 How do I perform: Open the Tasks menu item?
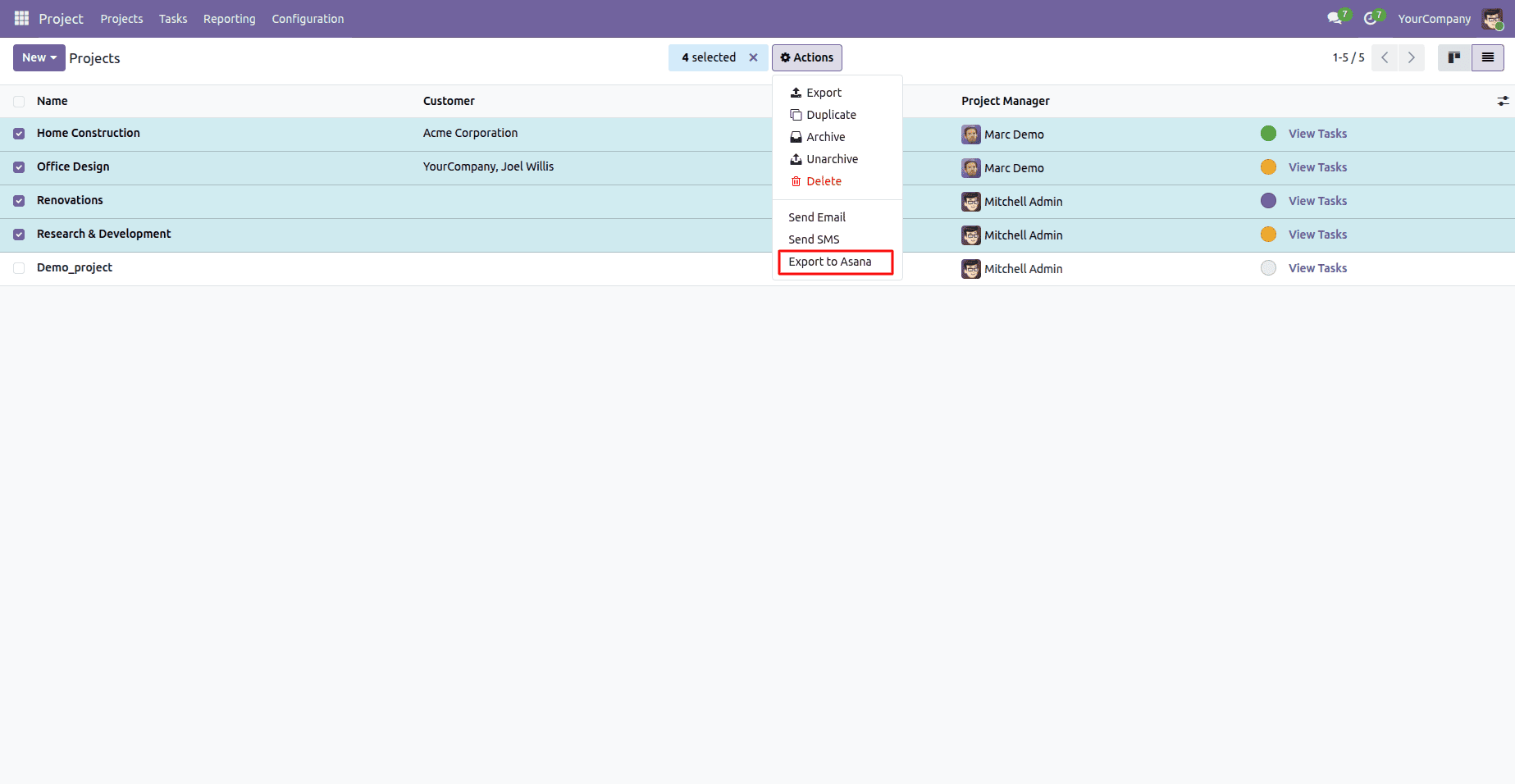point(173,19)
